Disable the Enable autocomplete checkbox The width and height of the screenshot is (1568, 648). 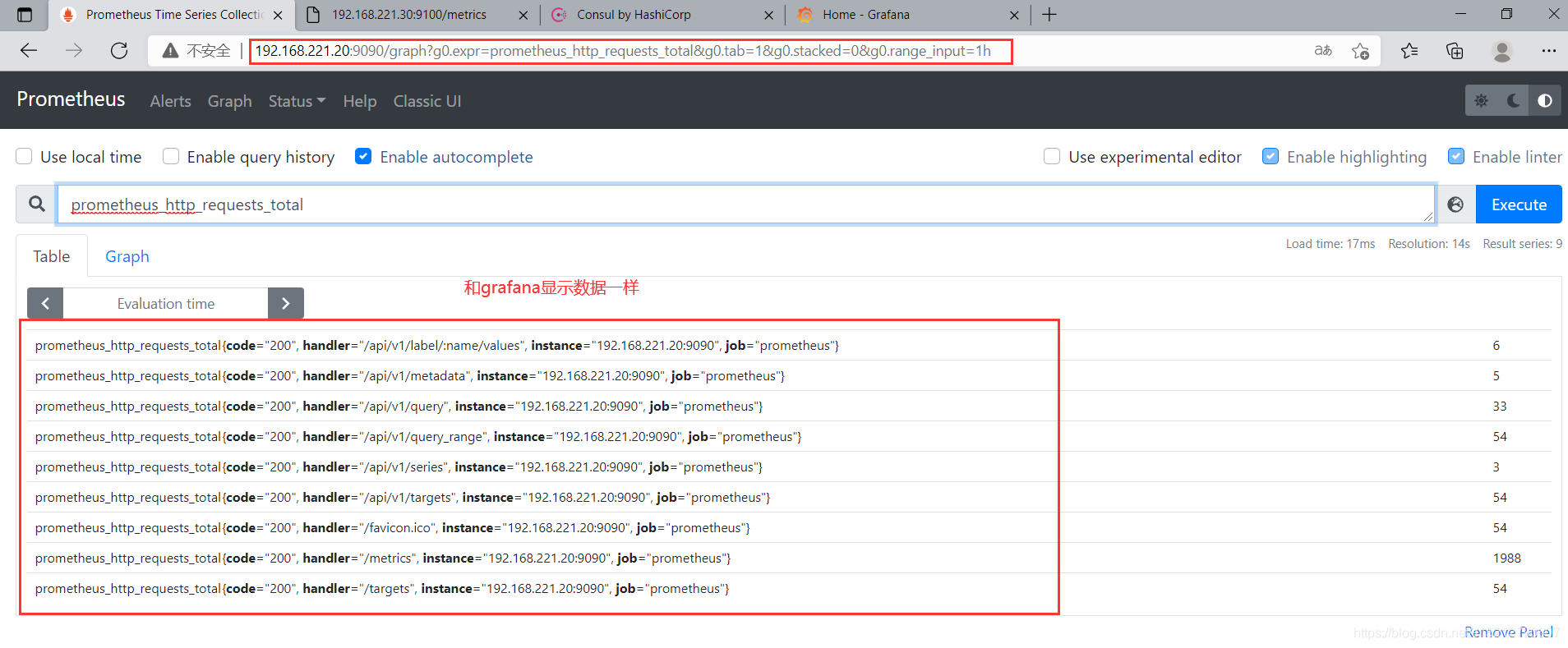[x=363, y=156]
